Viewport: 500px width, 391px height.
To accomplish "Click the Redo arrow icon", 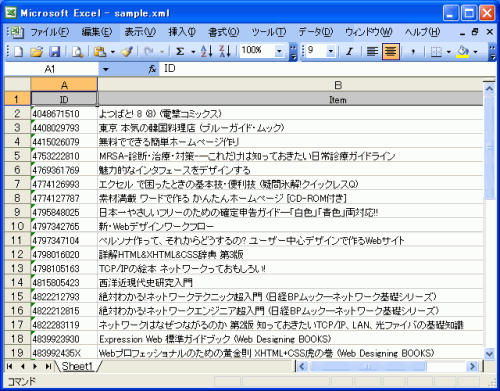I will [149, 51].
